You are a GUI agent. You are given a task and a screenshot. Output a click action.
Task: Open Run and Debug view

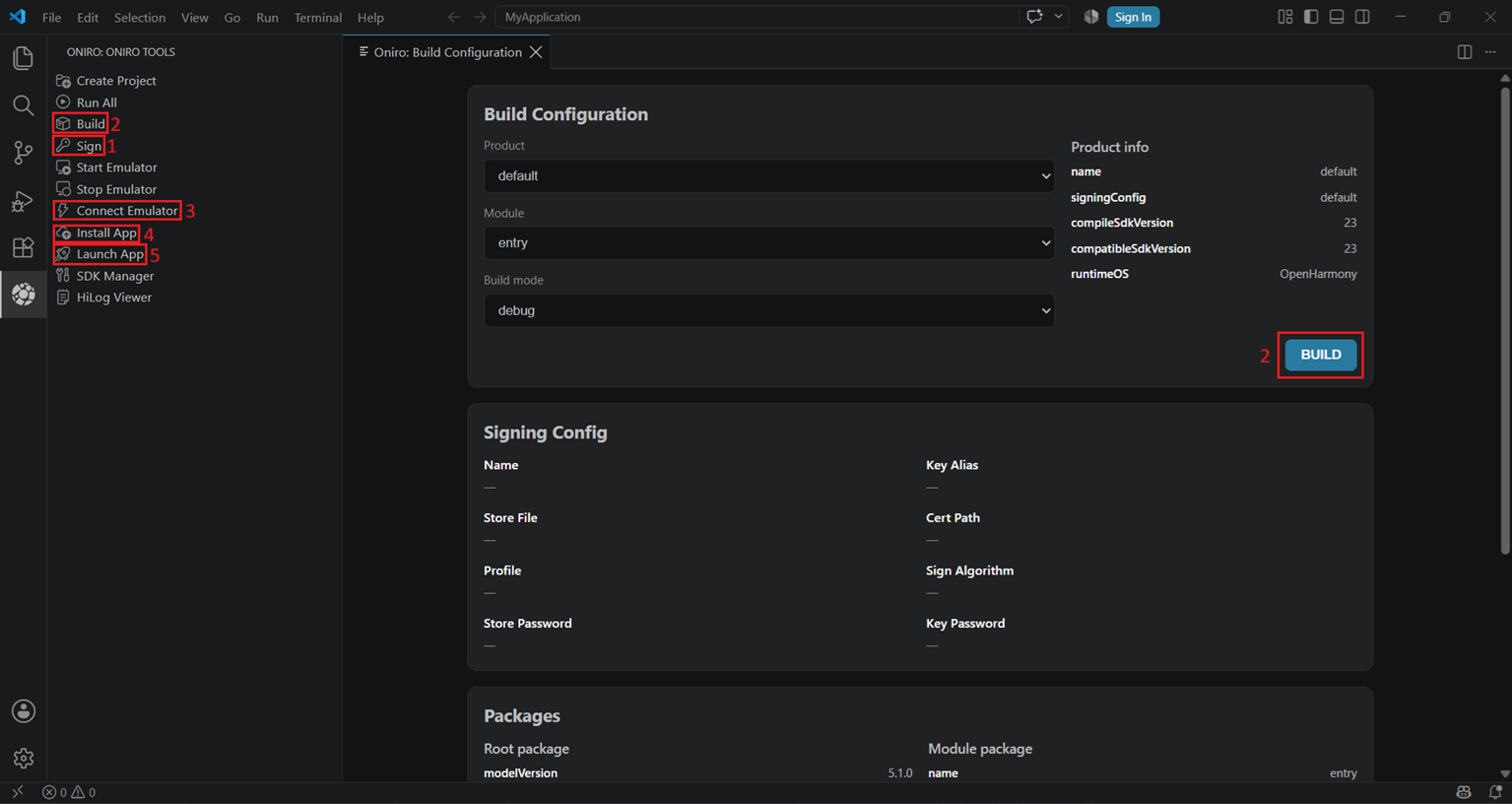[x=23, y=200]
